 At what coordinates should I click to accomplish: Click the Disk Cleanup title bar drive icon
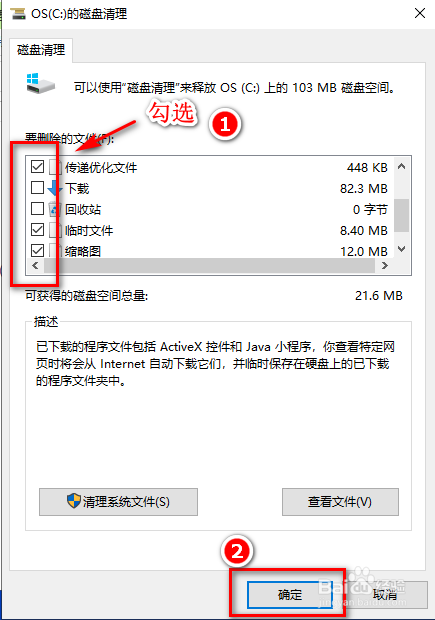(x=18, y=13)
